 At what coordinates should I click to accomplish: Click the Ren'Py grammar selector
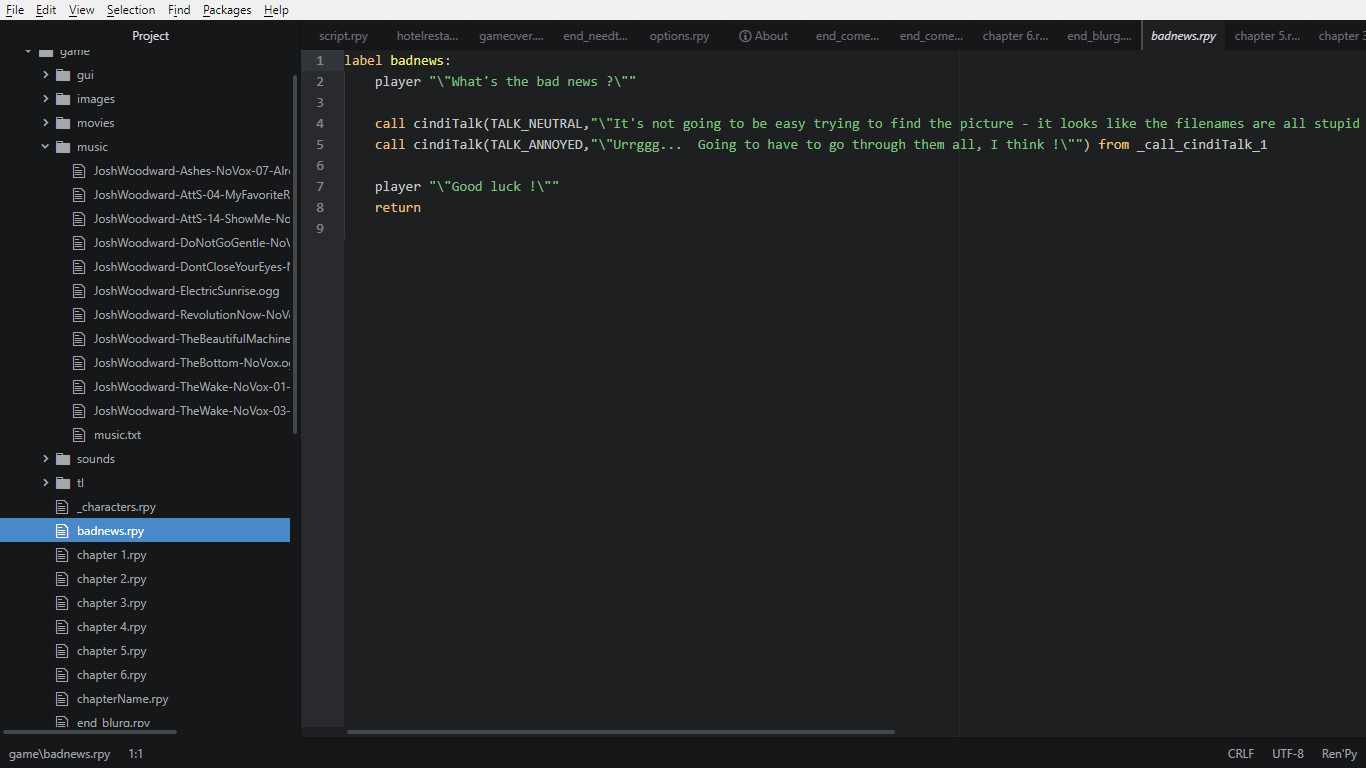pyautogui.click(x=1338, y=753)
